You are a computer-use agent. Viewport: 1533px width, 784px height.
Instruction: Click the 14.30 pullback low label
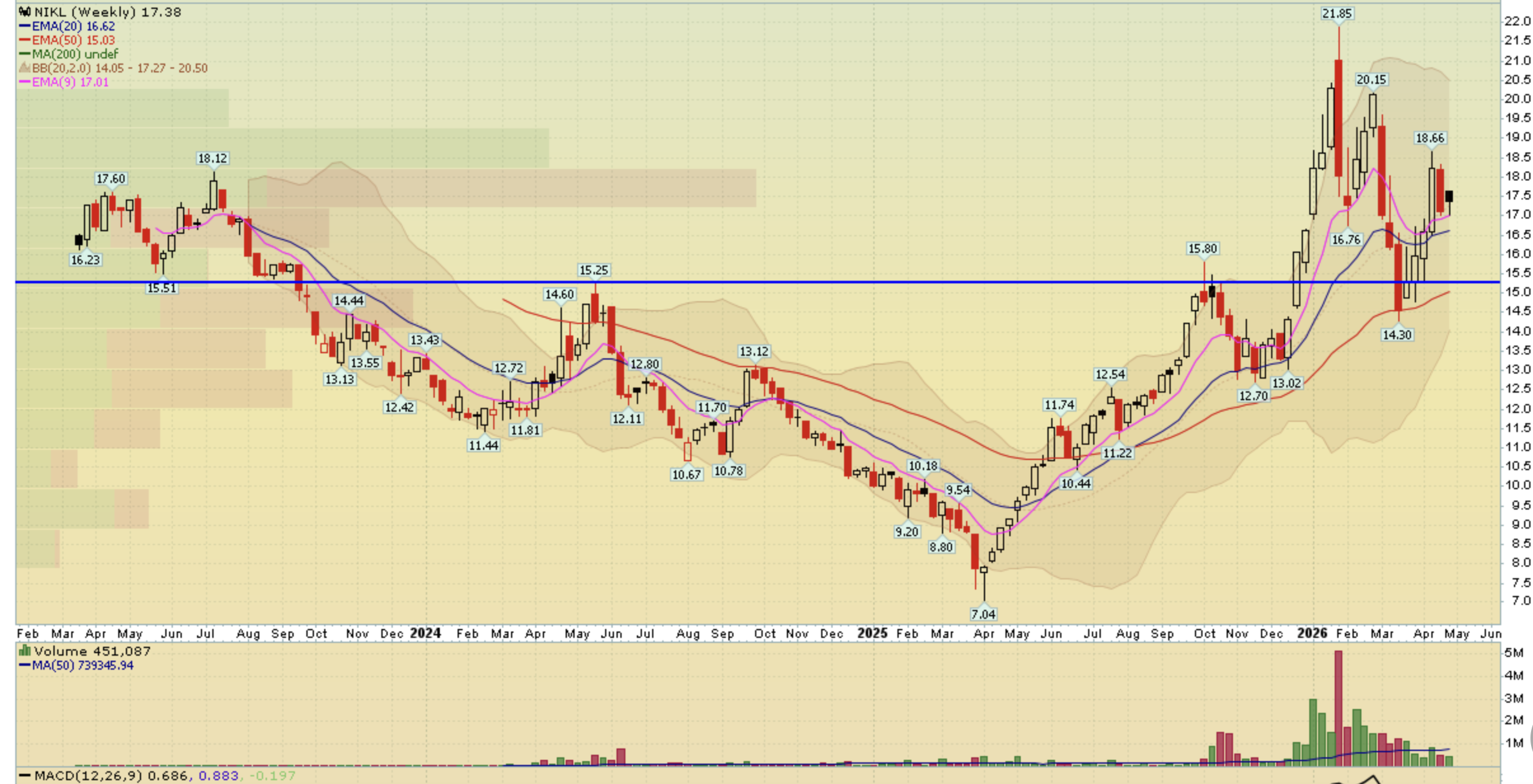click(1397, 334)
